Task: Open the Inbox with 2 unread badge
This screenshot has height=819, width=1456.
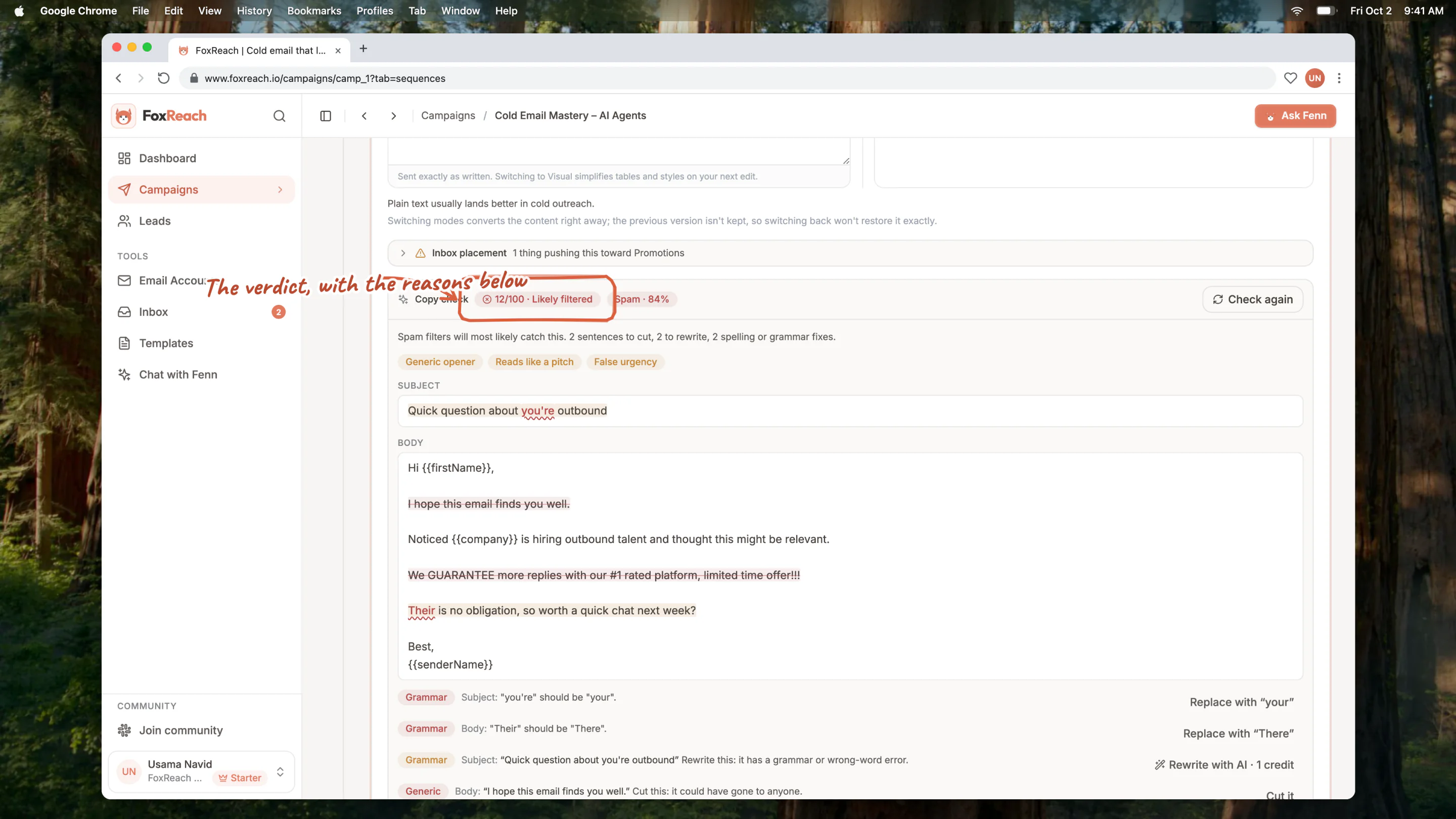Action: click(x=201, y=312)
